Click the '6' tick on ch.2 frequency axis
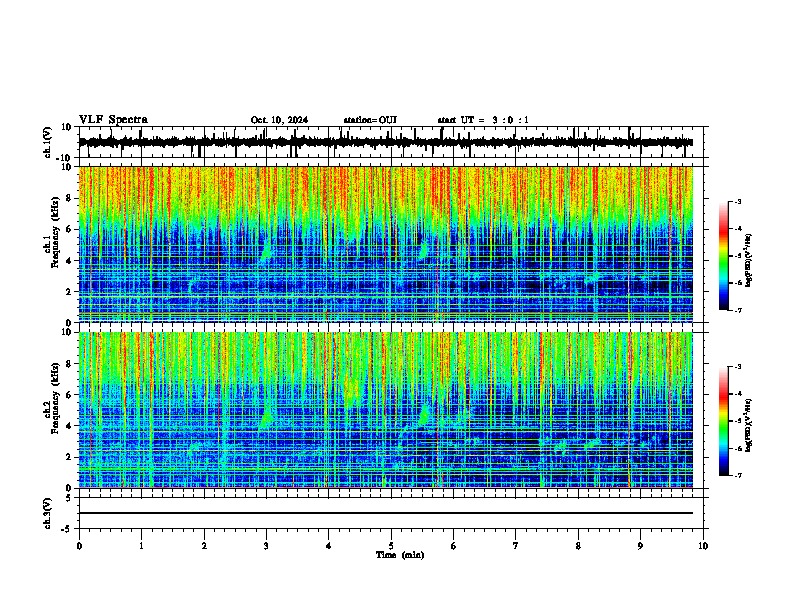Viewport: 792px width, 612px height. pos(69,395)
